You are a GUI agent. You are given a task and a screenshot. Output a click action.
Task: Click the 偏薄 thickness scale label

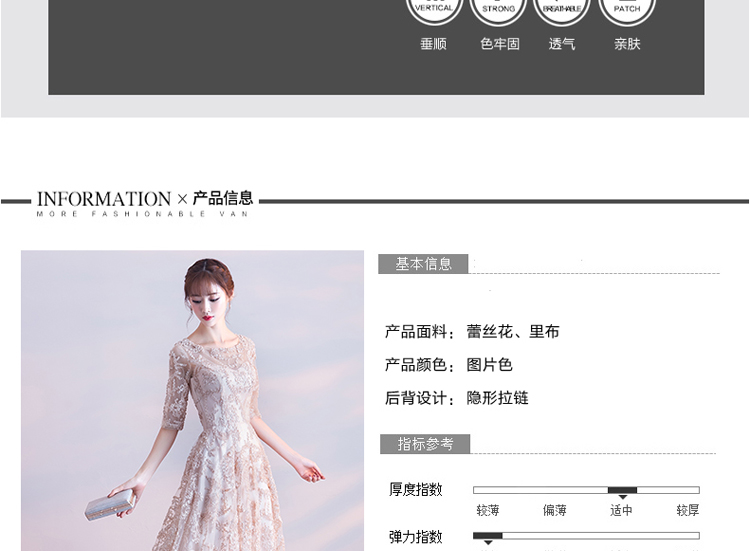[554, 511]
